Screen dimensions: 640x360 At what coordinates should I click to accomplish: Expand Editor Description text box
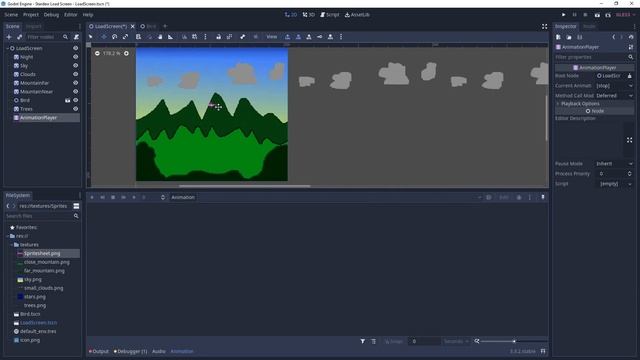coord(629,140)
